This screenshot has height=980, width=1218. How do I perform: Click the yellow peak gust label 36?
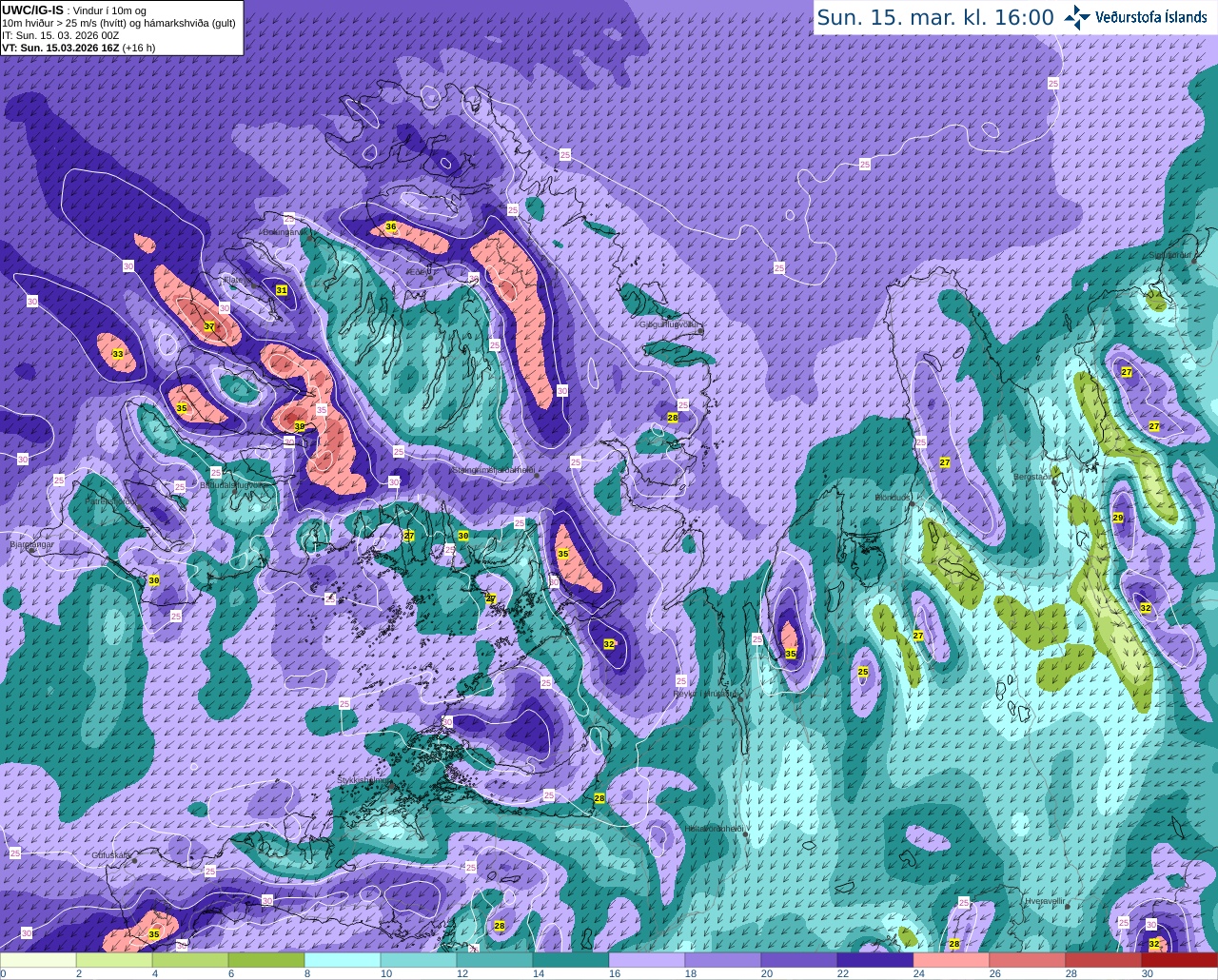pyautogui.click(x=390, y=226)
